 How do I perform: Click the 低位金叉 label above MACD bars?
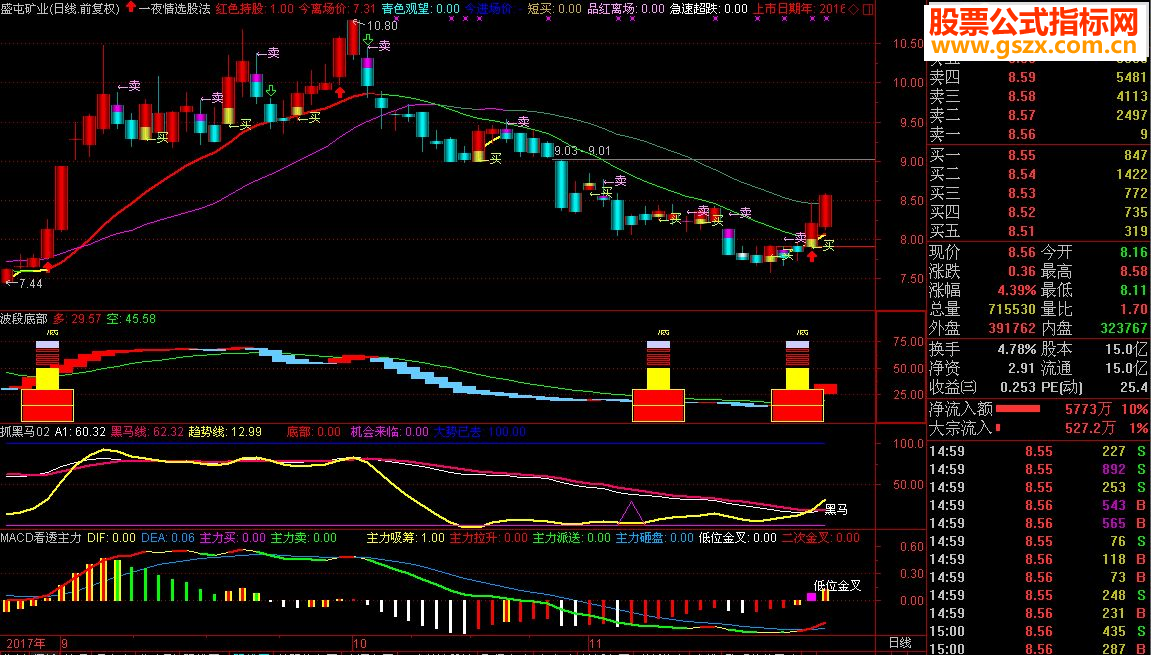(x=838, y=586)
